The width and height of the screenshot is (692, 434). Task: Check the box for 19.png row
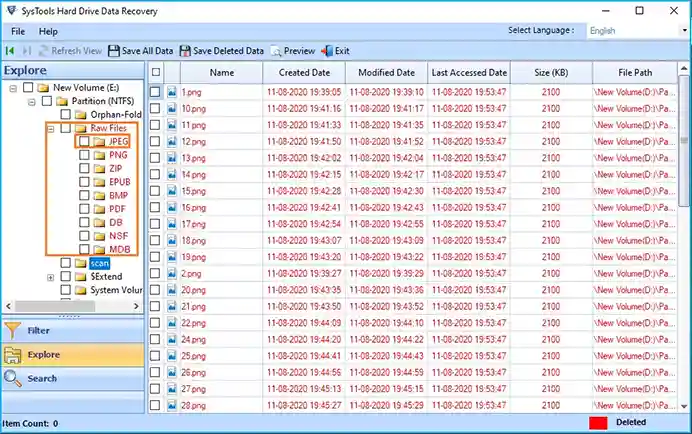155,257
